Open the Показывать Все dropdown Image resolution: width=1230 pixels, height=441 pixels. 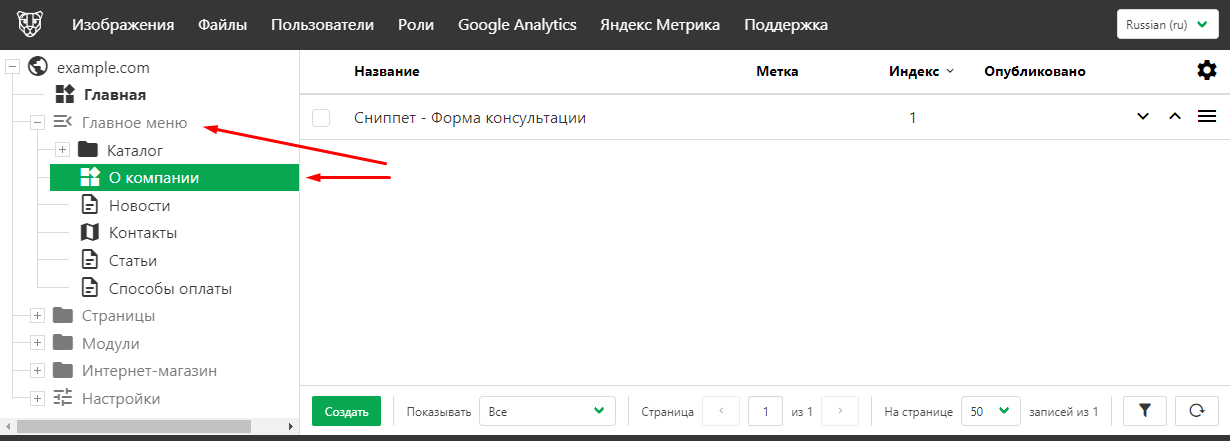[547, 410]
